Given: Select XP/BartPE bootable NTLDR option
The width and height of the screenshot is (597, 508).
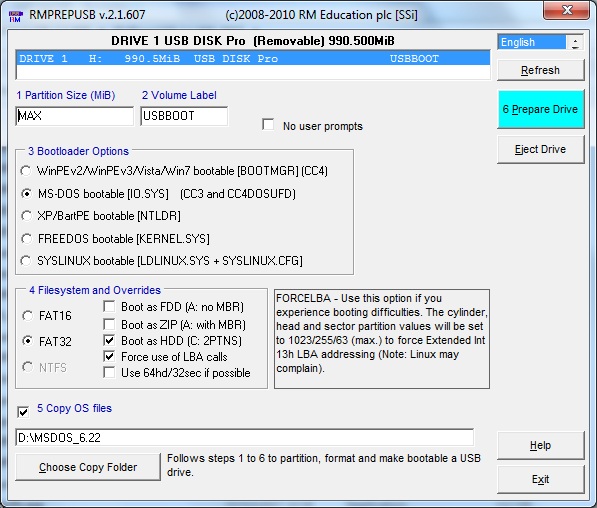Looking at the screenshot, I should point(26,216).
